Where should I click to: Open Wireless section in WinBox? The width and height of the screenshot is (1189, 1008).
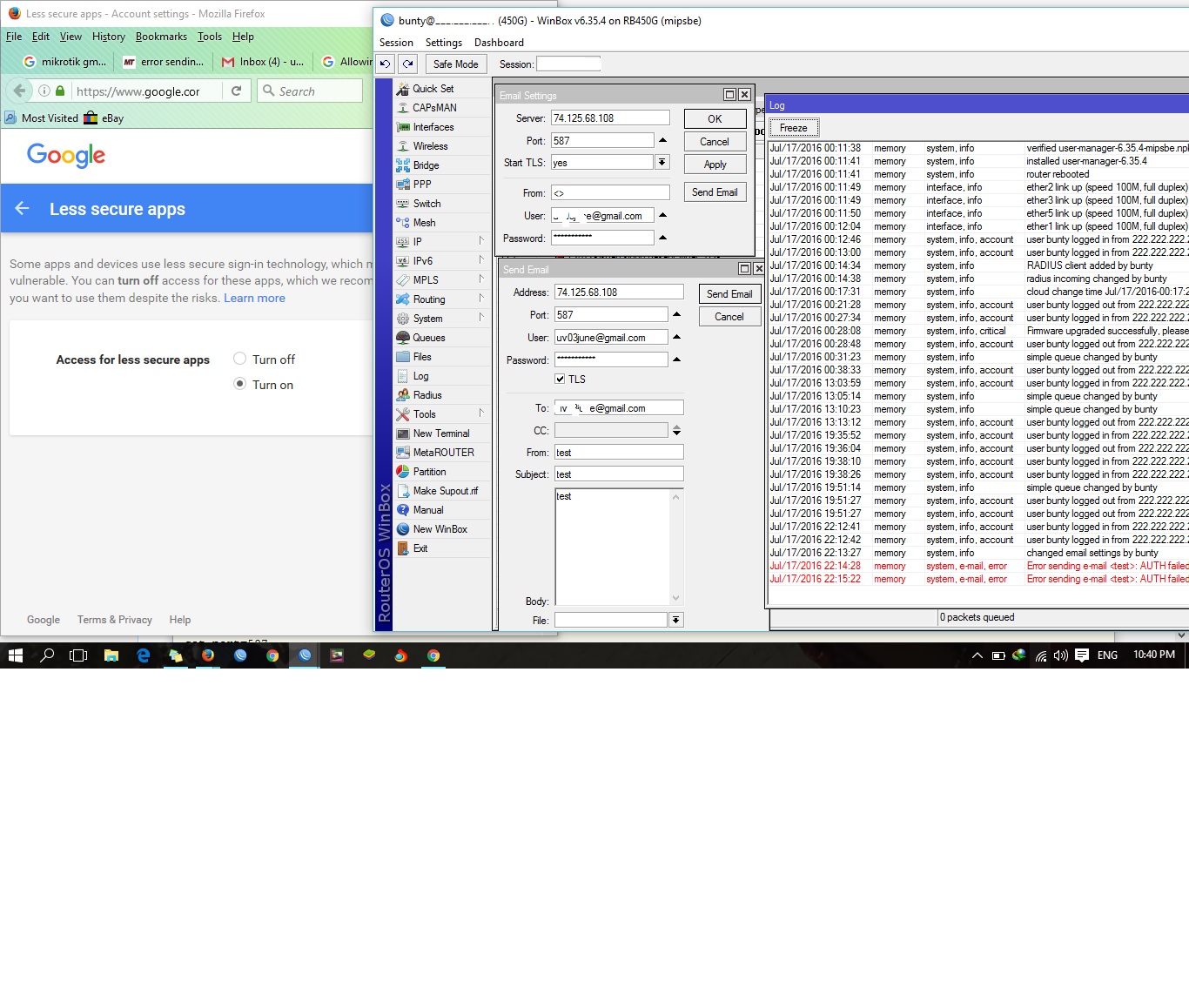[430, 146]
